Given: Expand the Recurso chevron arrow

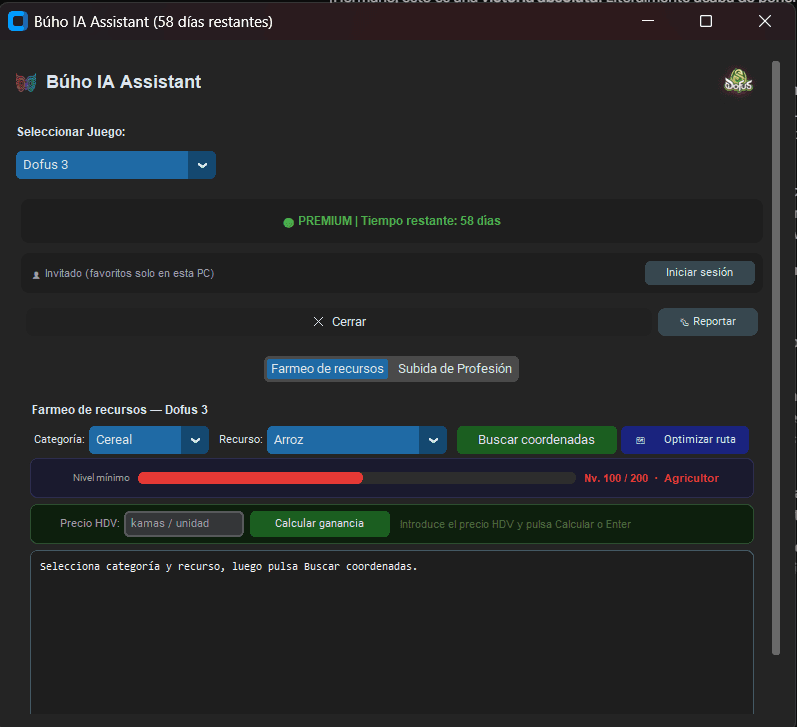Looking at the screenshot, I should [x=433, y=440].
